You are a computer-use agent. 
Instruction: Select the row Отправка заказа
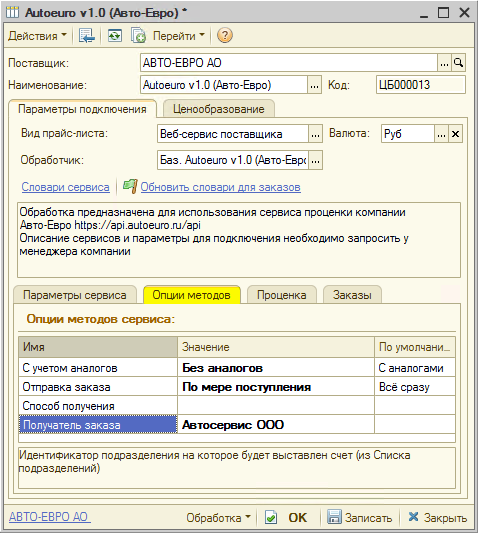[98, 387]
